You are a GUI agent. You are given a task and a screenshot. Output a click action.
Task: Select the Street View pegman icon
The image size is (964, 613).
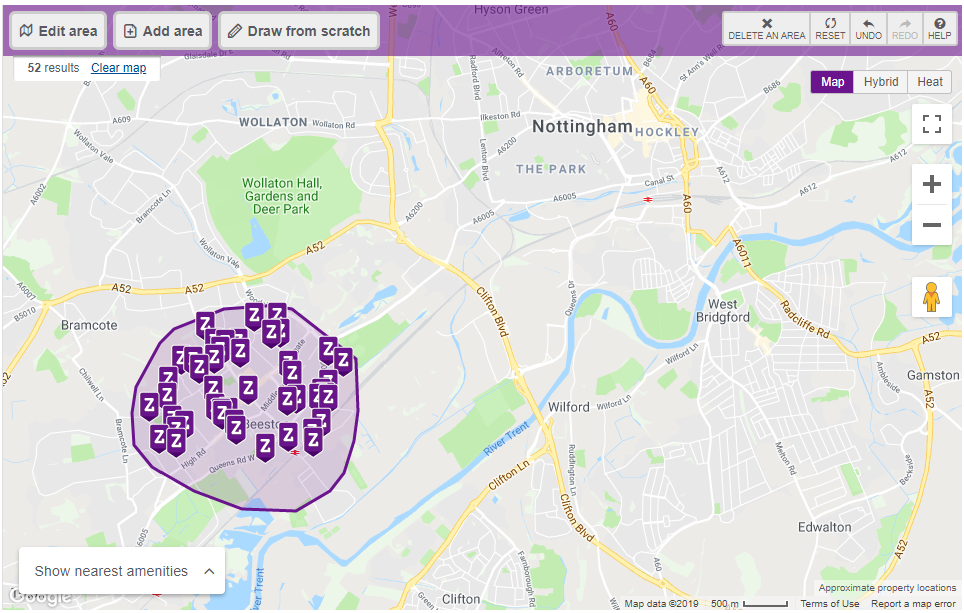pyautogui.click(x=932, y=297)
